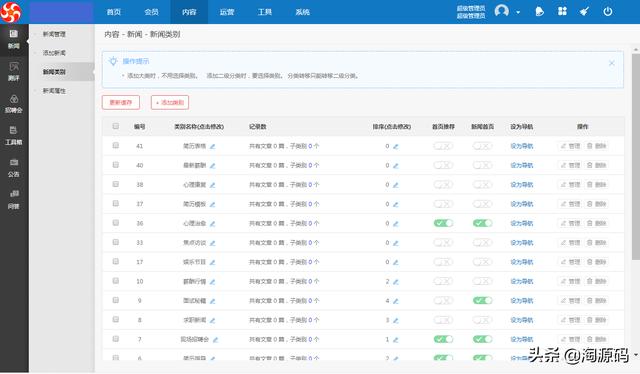Edit sort order pencil in row 9
The width and height of the screenshot is (640, 374).
396,301
